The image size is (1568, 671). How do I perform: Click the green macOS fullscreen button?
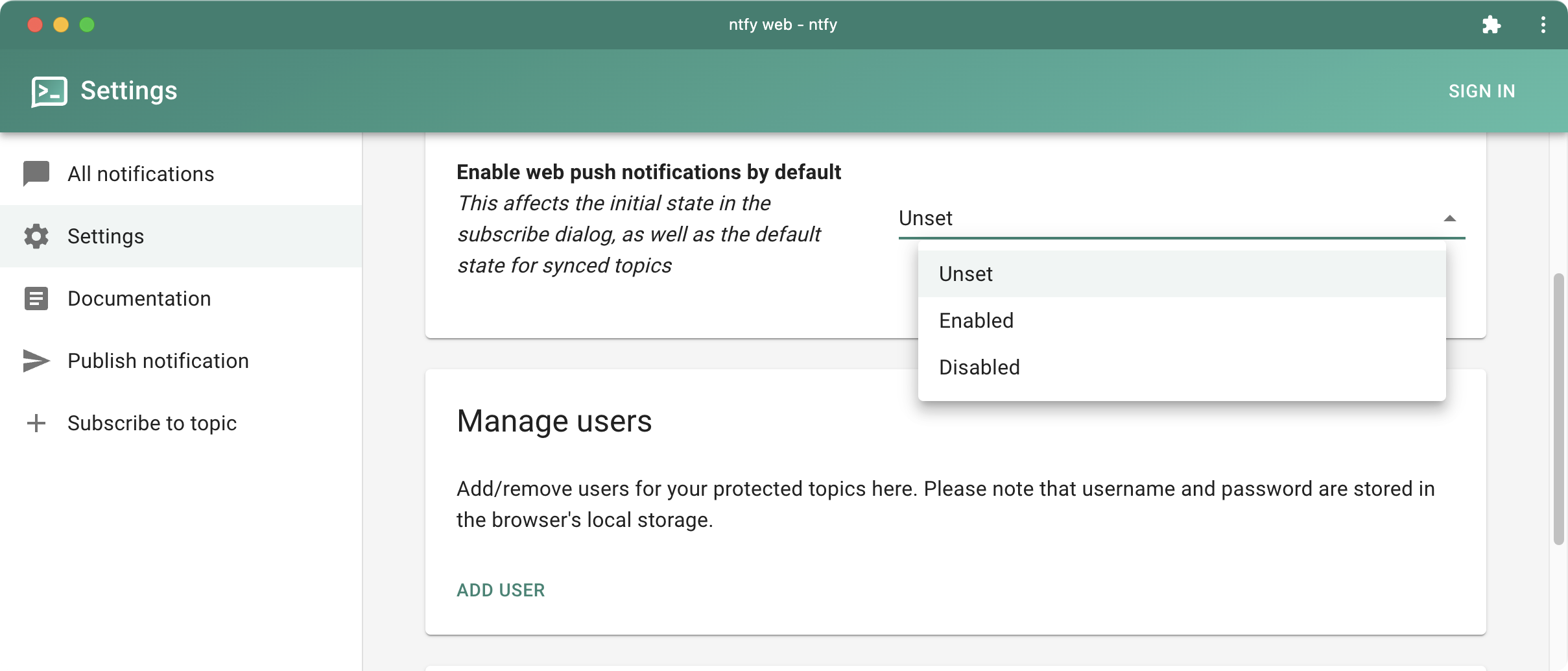pyautogui.click(x=87, y=25)
